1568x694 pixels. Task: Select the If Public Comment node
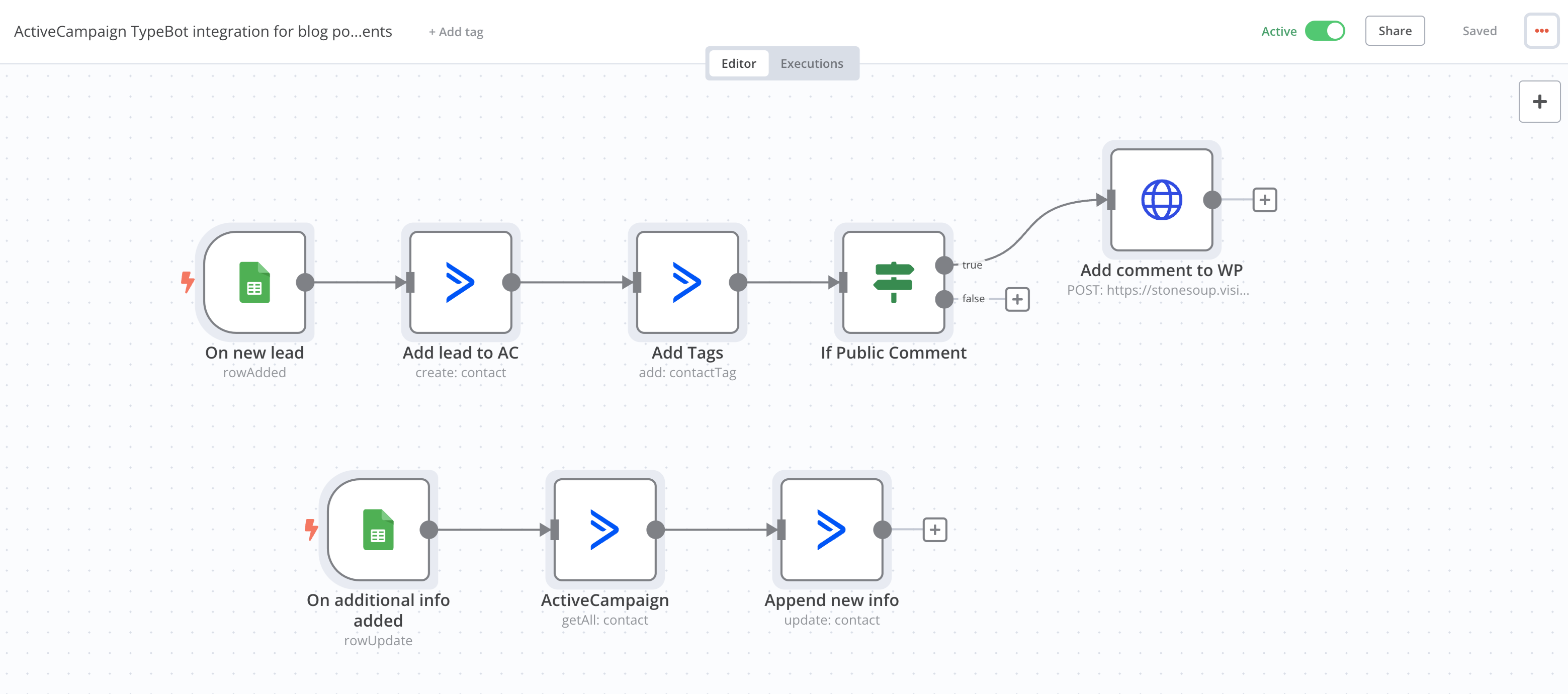click(892, 282)
